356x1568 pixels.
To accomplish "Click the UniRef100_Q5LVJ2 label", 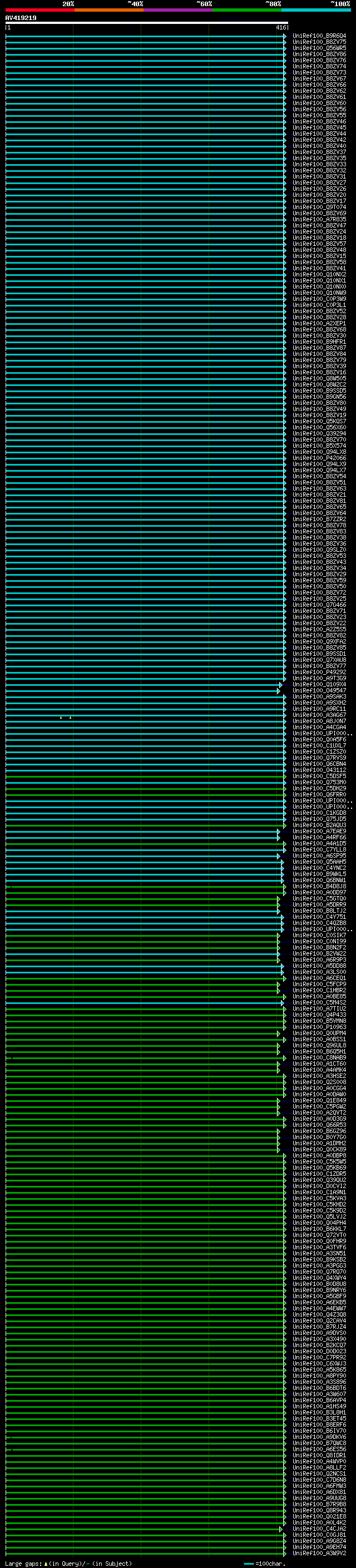I will (x=319, y=1217).
